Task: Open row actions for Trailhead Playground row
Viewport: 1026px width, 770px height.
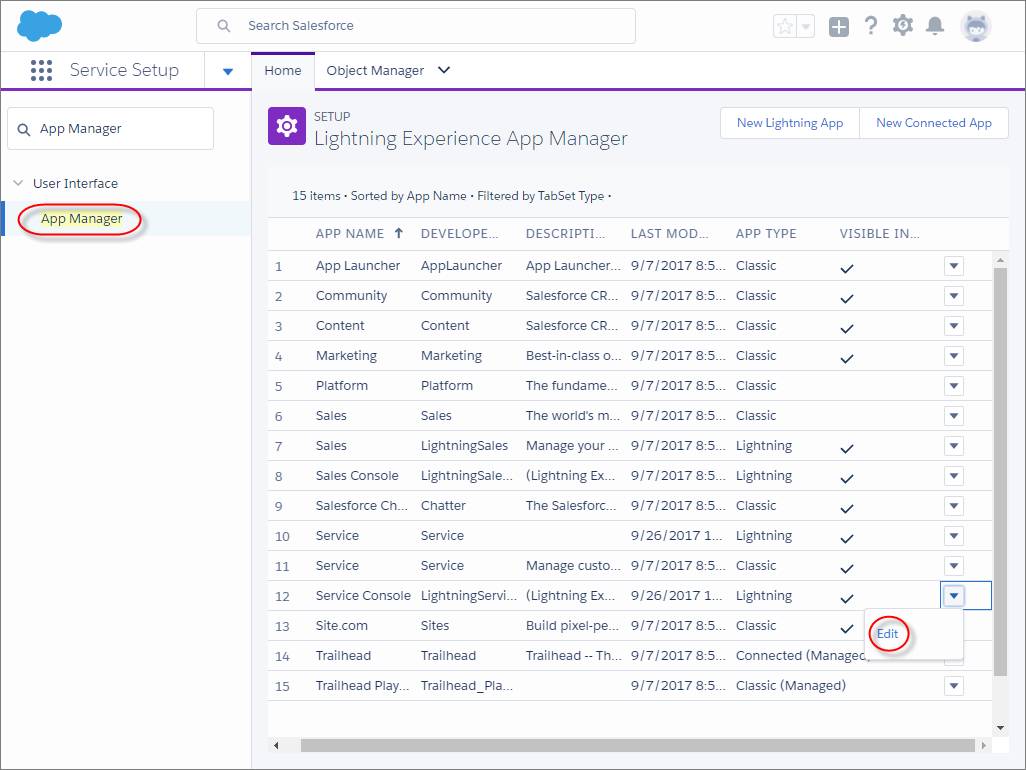Action: click(953, 686)
